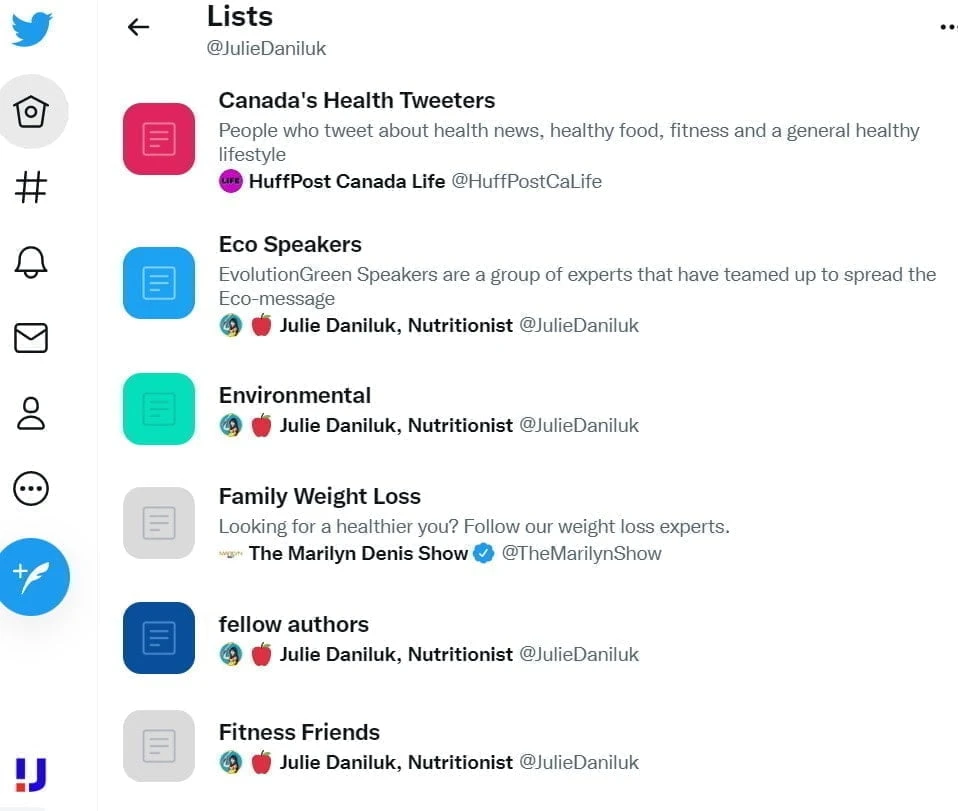Open the Home feed
This screenshot has height=811, width=958.
click(33, 113)
